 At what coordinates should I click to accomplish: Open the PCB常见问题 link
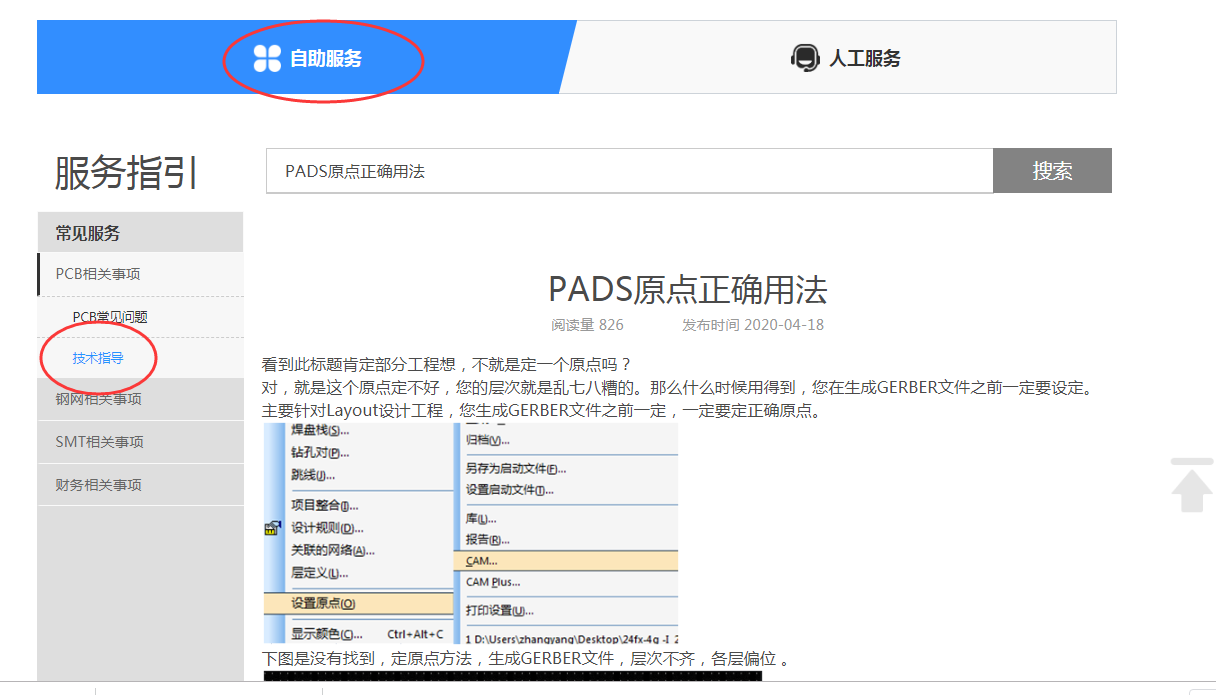coord(110,317)
